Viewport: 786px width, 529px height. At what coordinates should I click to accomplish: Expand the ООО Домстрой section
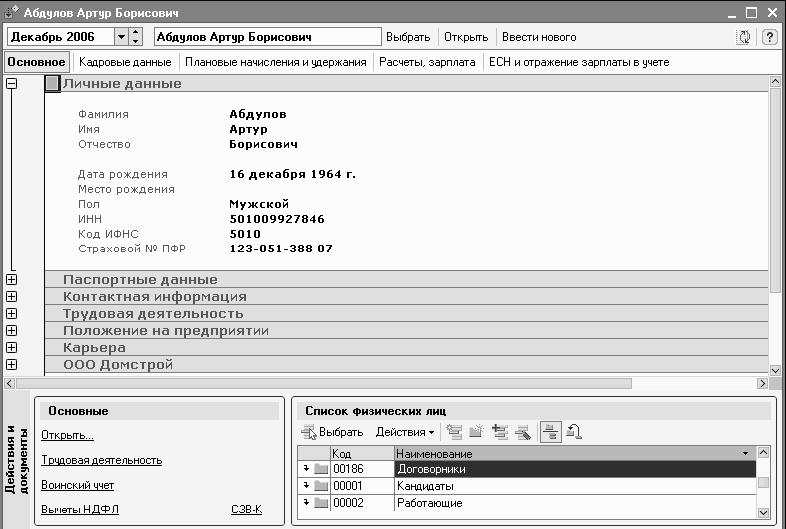(11, 365)
